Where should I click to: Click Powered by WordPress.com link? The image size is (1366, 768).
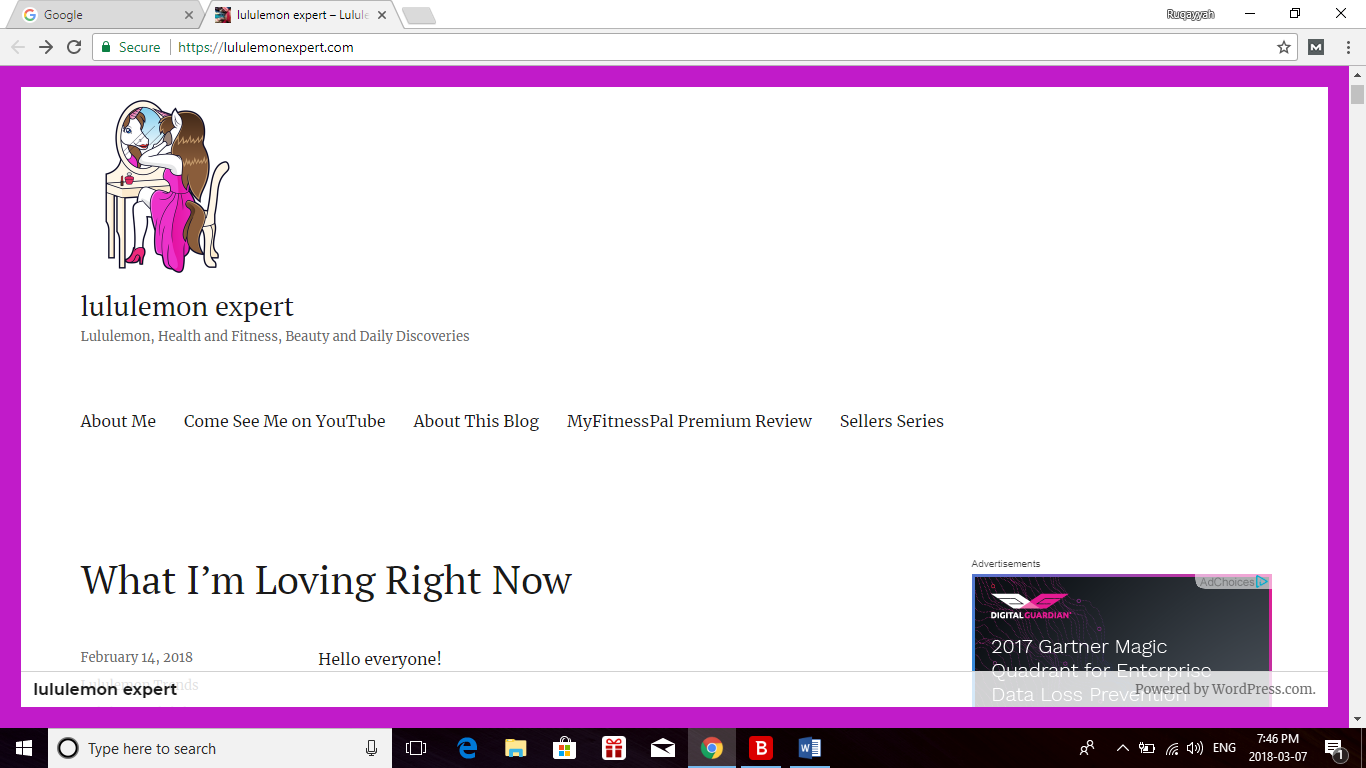click(1225, 689)
